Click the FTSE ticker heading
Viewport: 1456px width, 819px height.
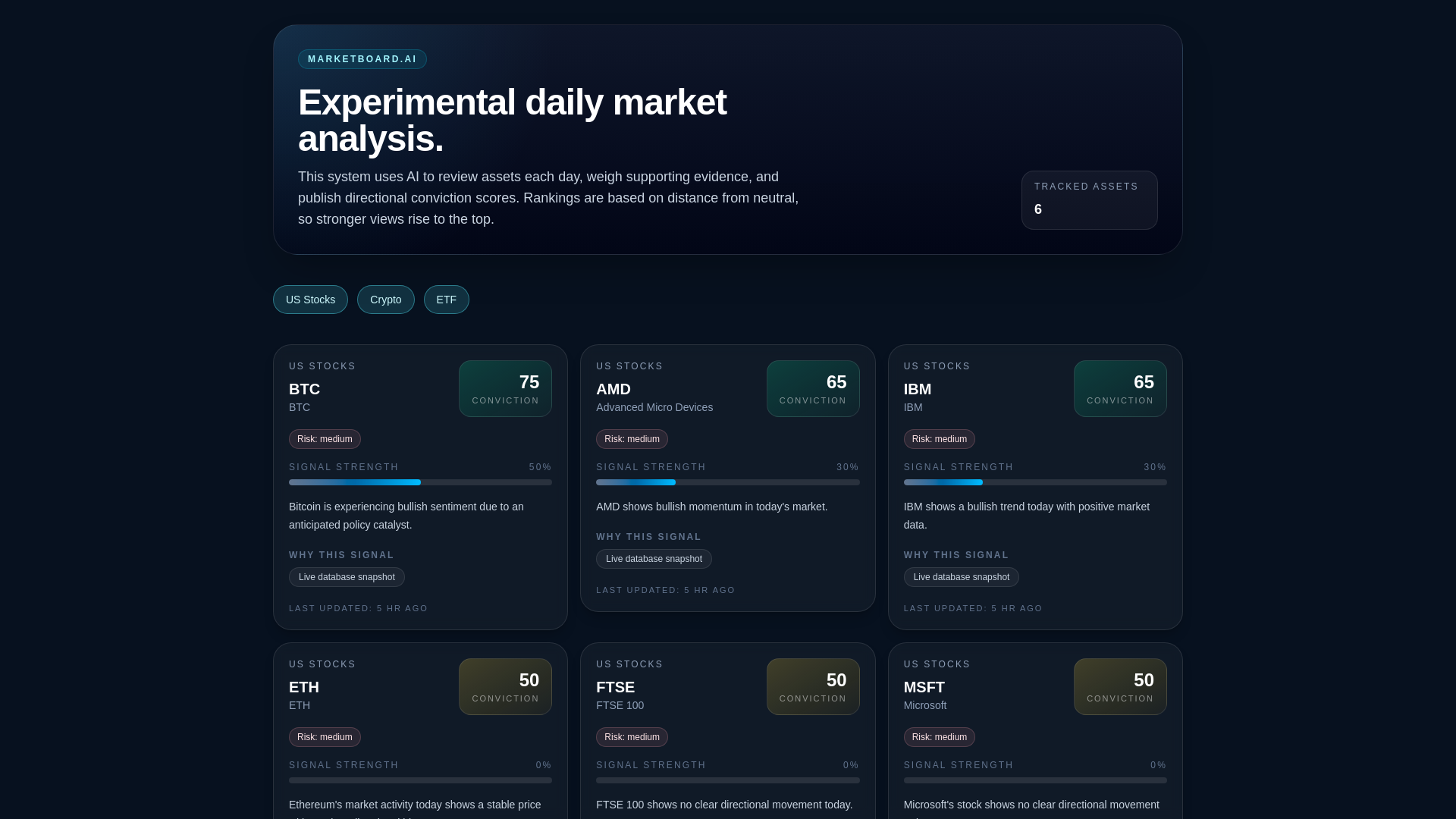click(x=615, y=687)
